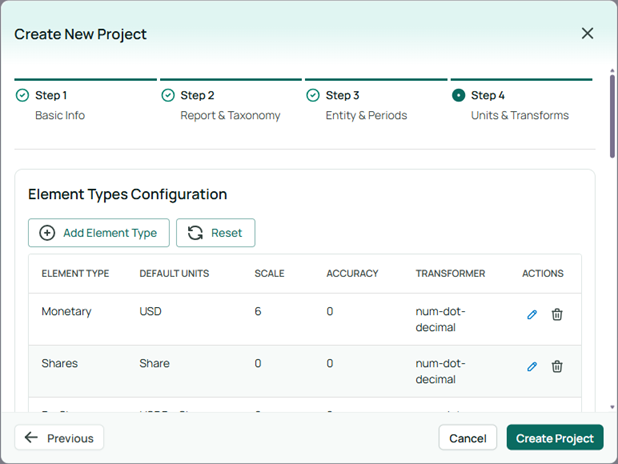Viewport: 618px width, 464px height.
Task: Click the SCALE column header
Action: 269,274
